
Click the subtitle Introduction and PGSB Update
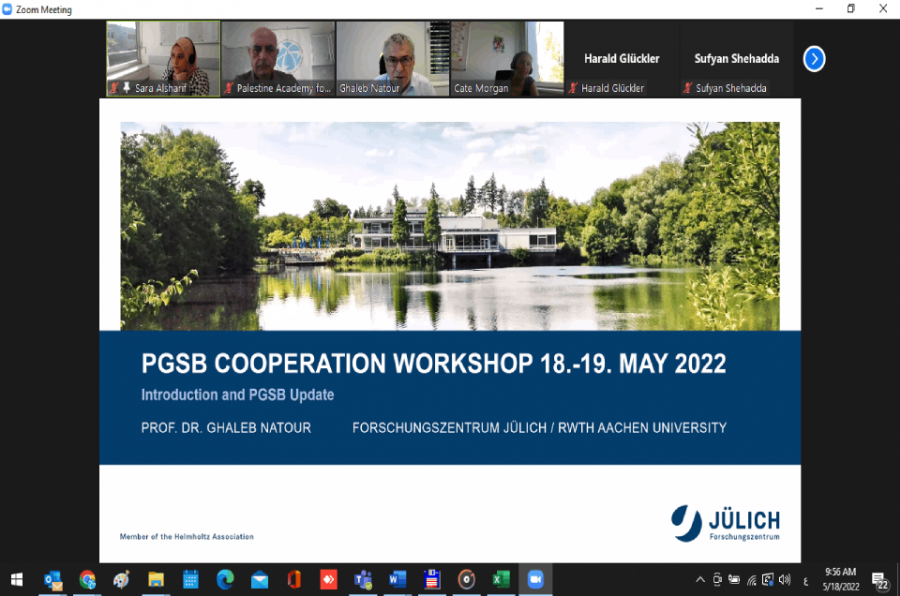pyautogui.click(x=238, y=395)
